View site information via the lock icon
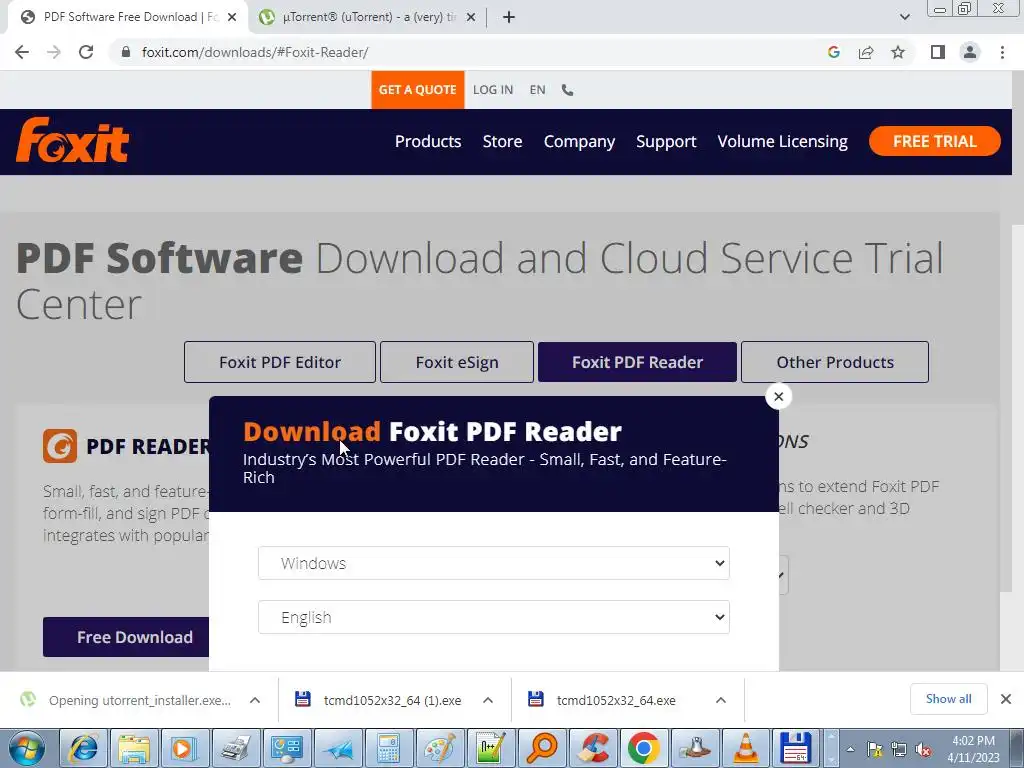 126,52
